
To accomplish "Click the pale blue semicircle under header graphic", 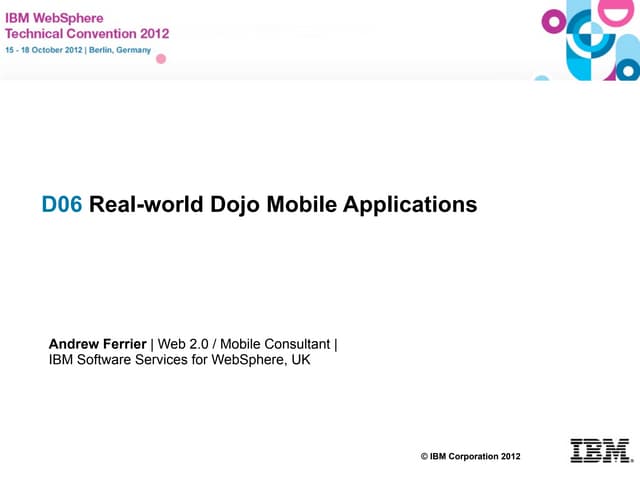I will click(541, 77).
